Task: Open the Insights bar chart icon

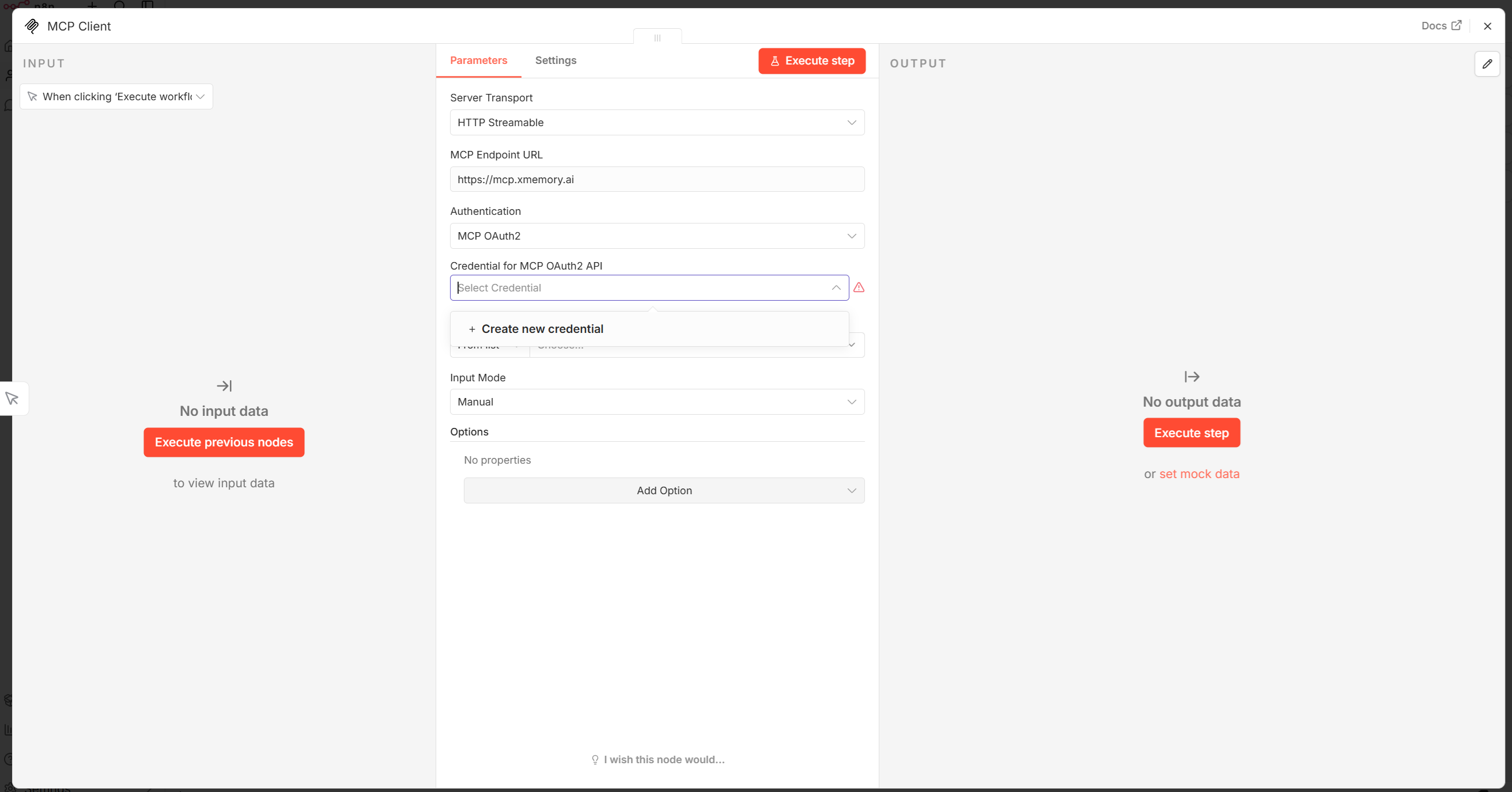Action: pyautogui.click(x=8, y=729)
